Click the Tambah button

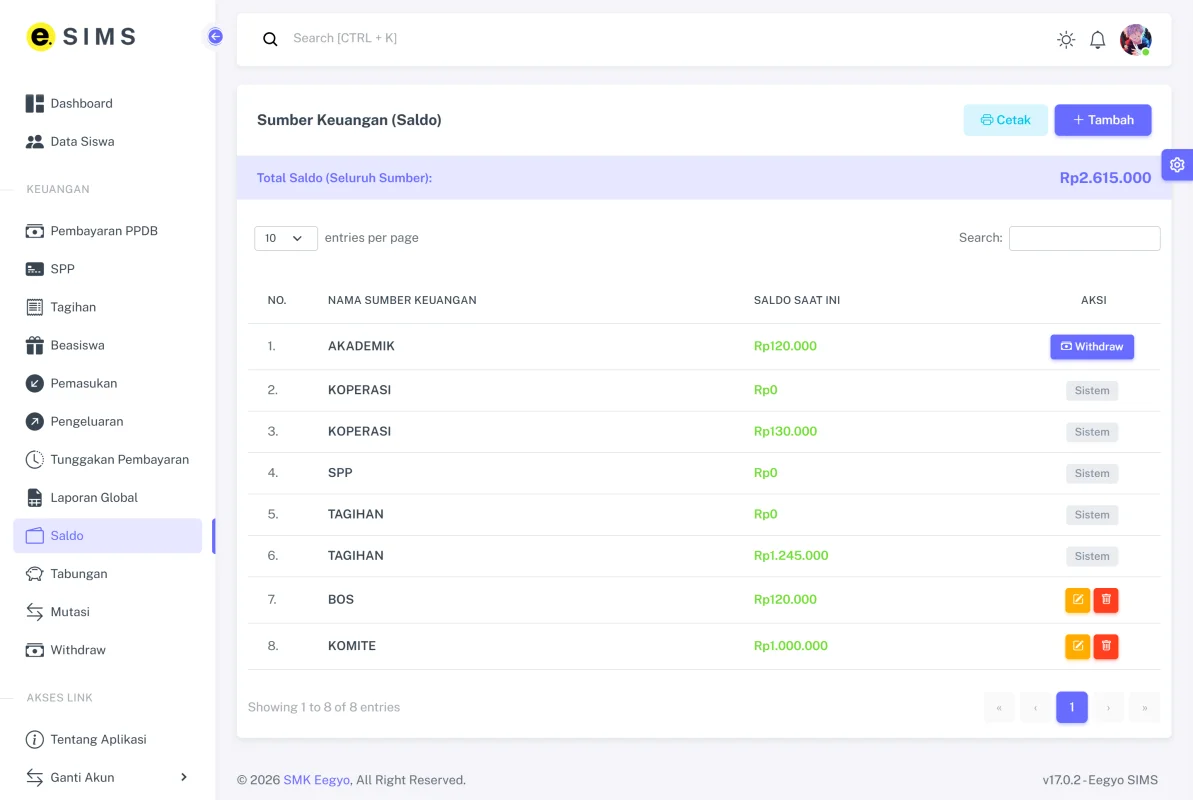coord(1102,120)
